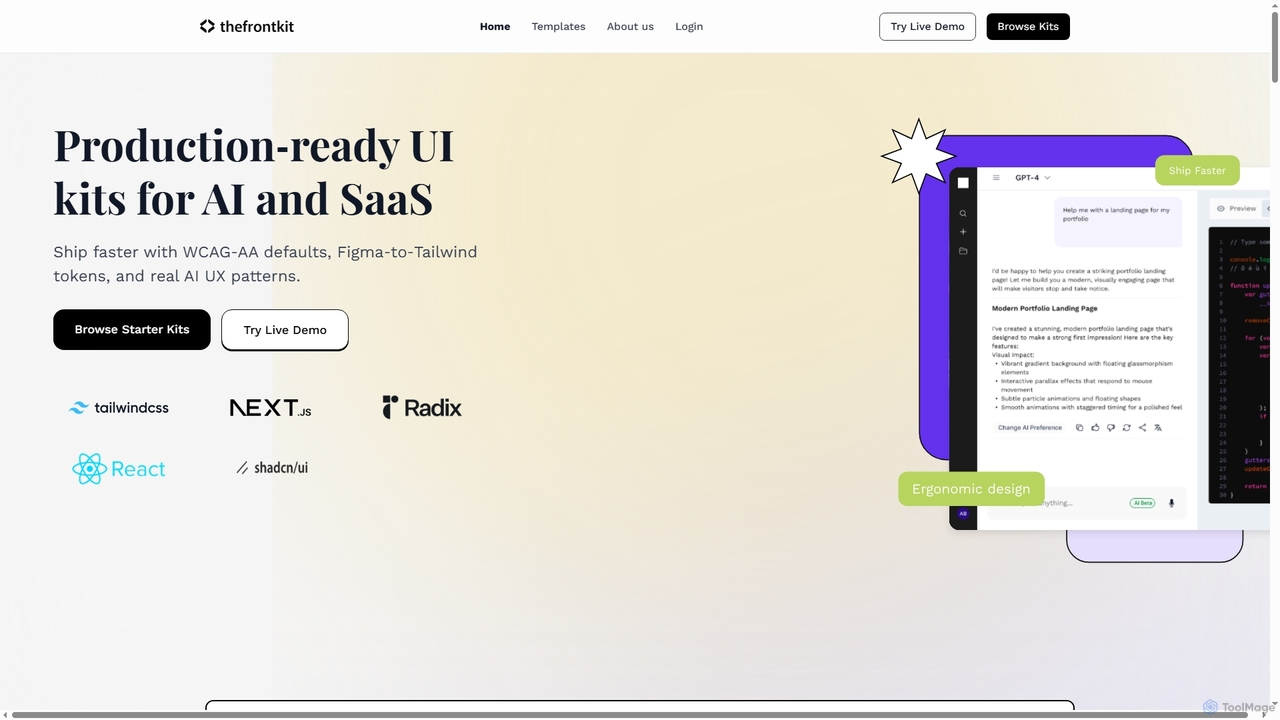Click the copy response icon
The height and width of the screenshot is (720, 1280).
[x=1079, y=427]
